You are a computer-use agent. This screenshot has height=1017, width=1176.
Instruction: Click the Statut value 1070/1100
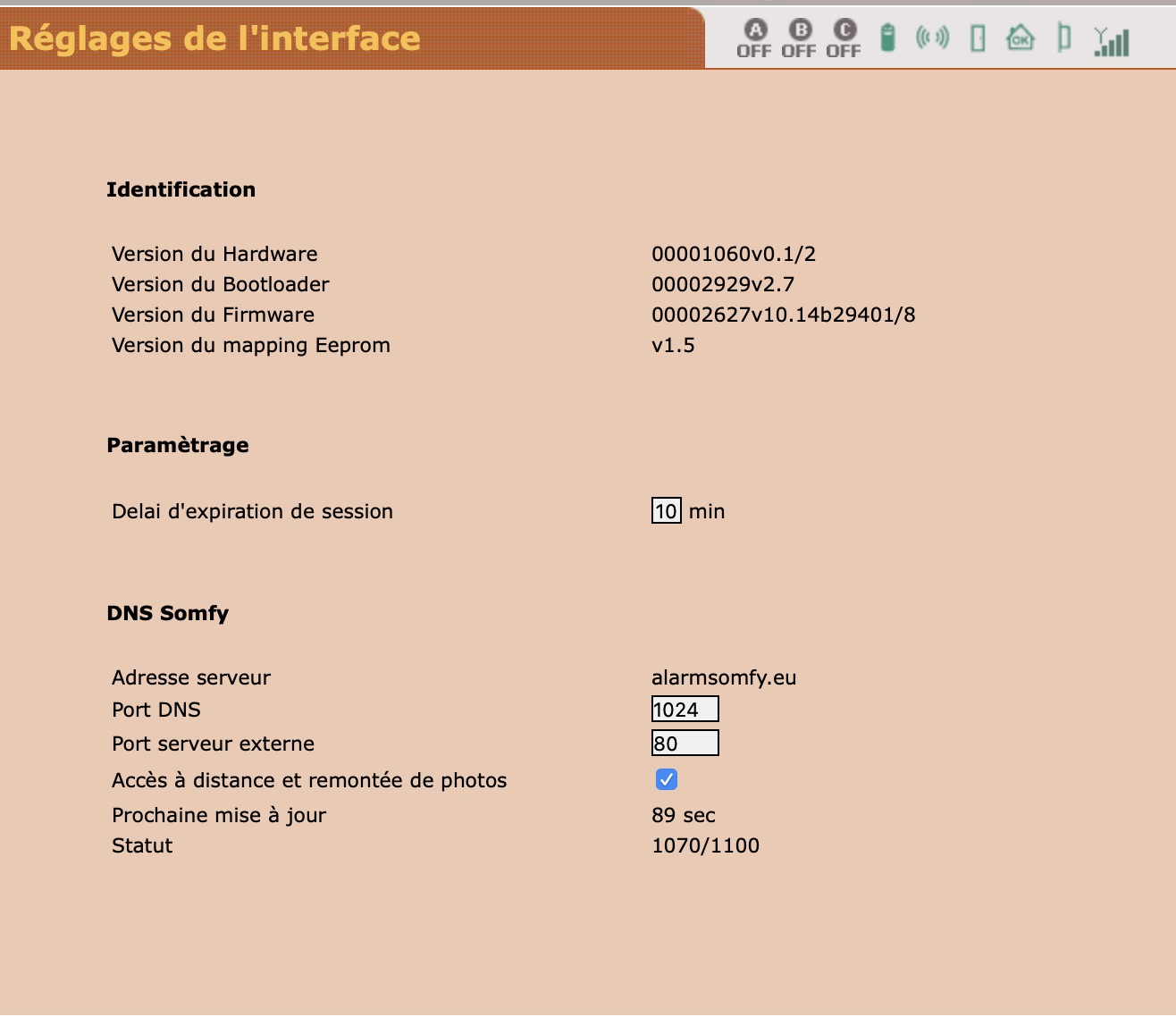coord(705,845)
